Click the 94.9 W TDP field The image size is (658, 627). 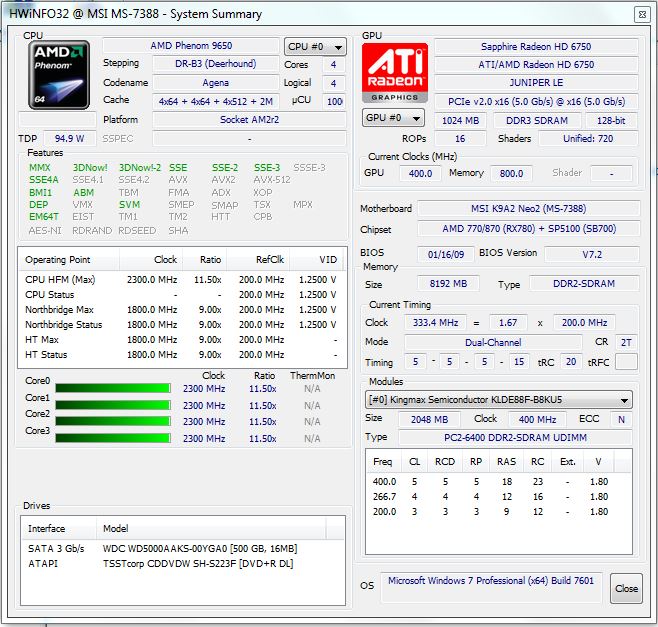70,138
